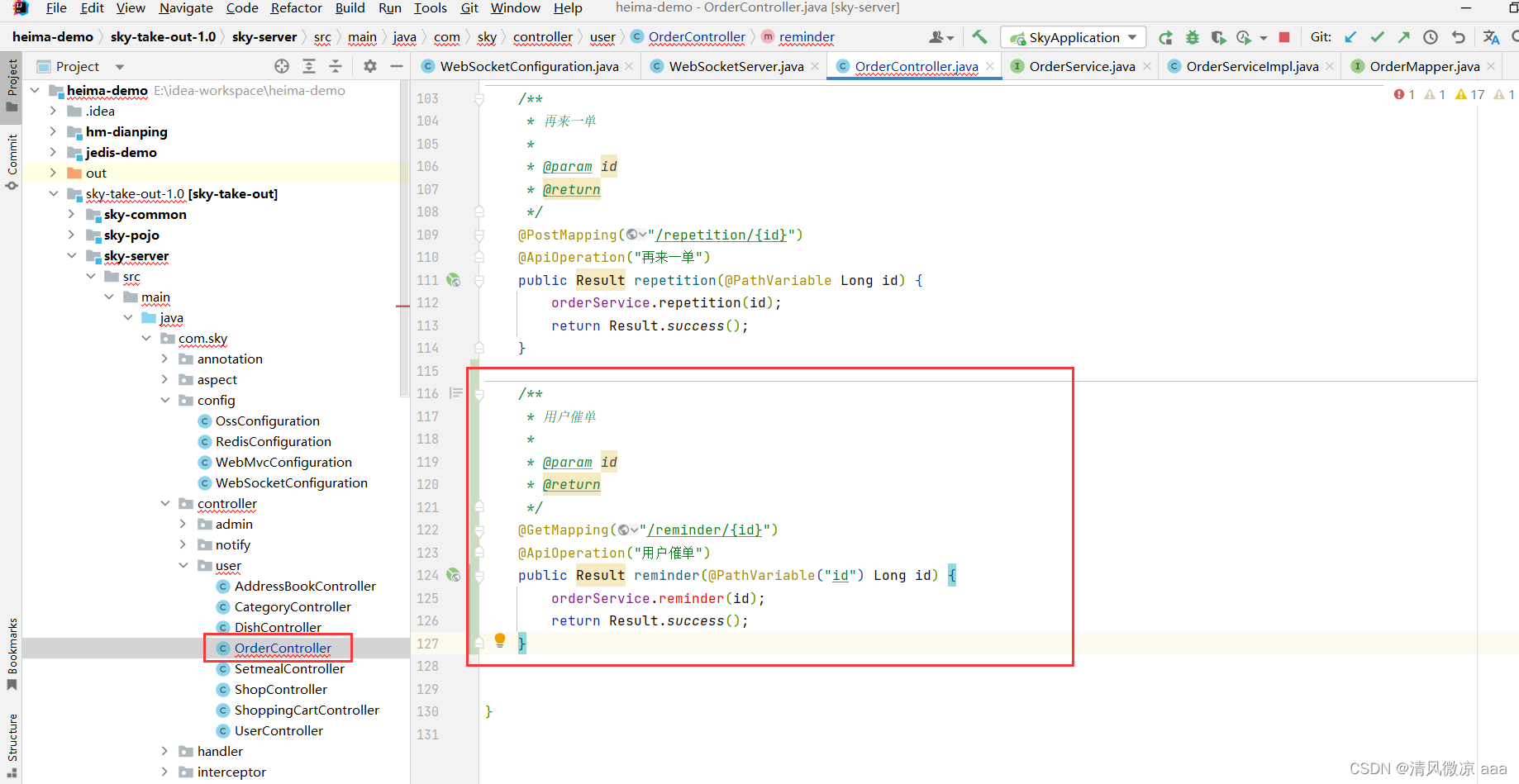1519x784 pixels.
Task: Click gutter web endpoint icon on line 124
Action: click(453, 575)
